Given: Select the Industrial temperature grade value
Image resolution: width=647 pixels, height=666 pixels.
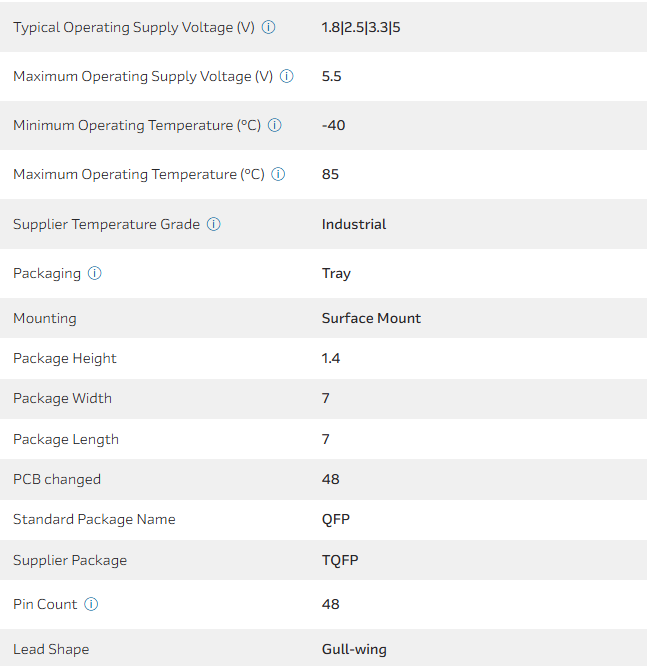Looking at the screenshot, I should pyautogui.click(x=354, y=224).
